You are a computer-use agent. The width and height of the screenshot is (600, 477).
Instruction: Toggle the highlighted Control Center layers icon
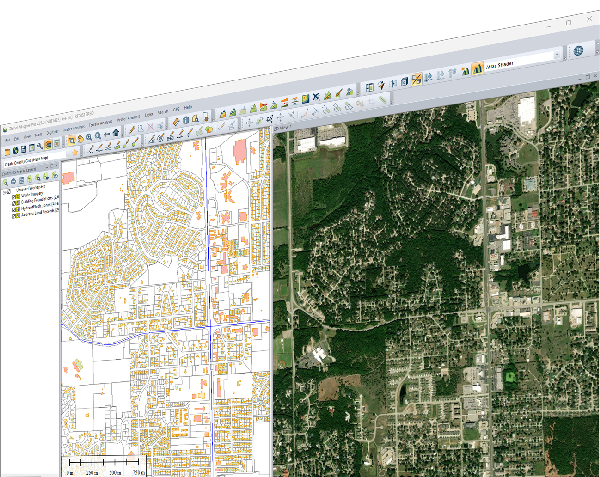(48, 144)
